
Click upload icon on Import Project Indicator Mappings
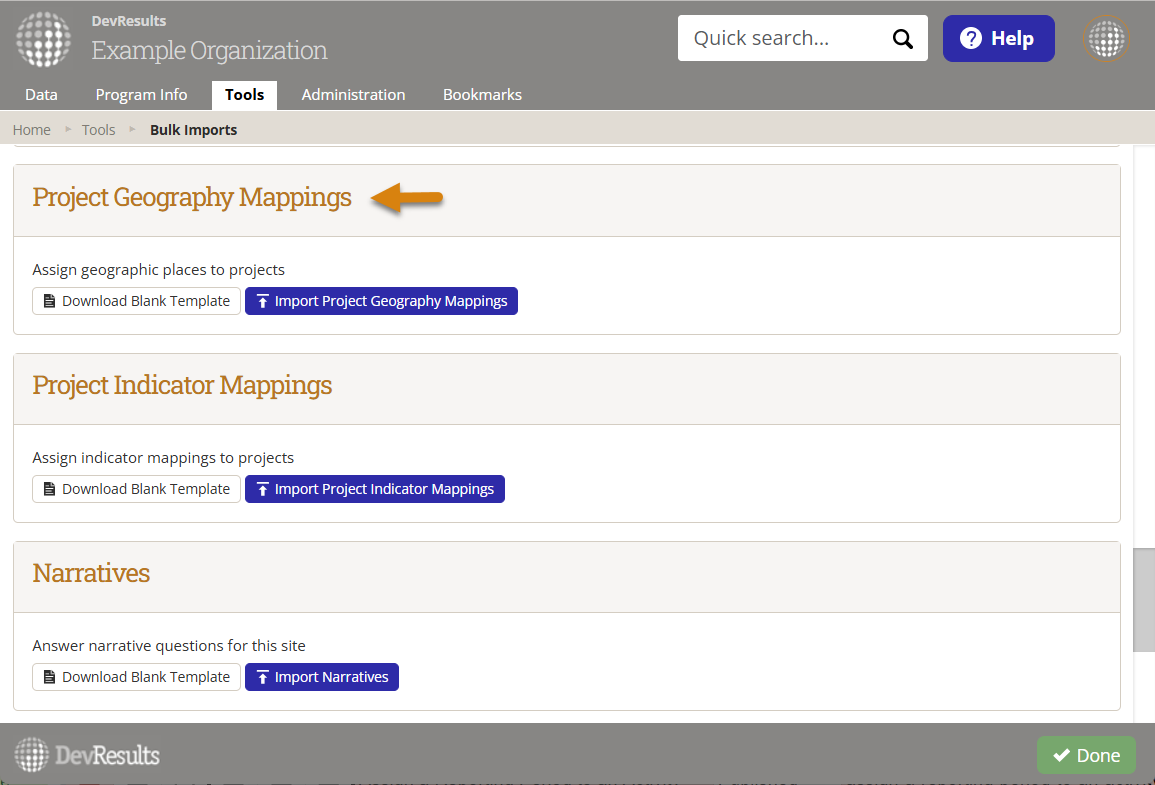tap(262, 489)
